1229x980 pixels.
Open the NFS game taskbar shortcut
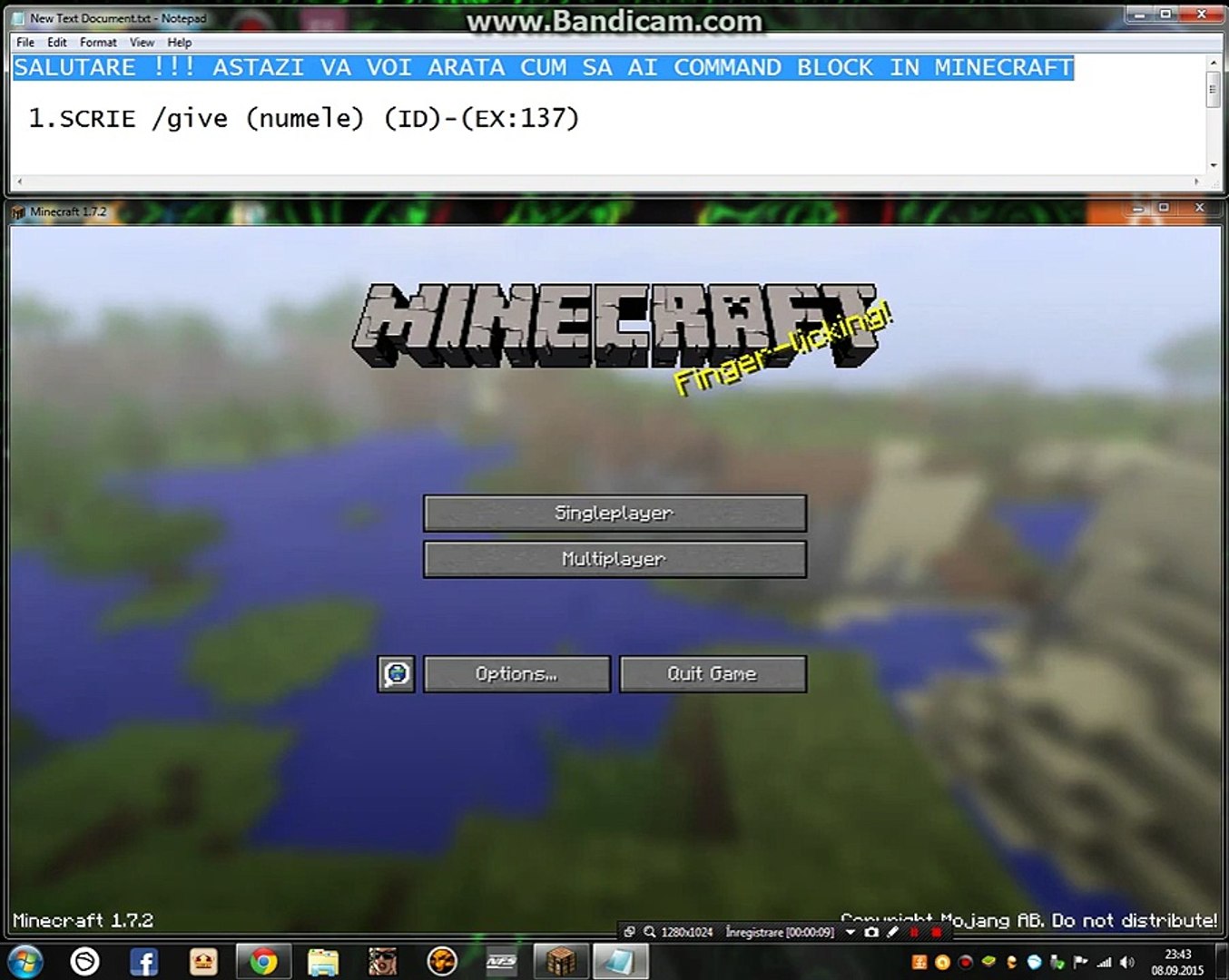click(x=501, y=961)
